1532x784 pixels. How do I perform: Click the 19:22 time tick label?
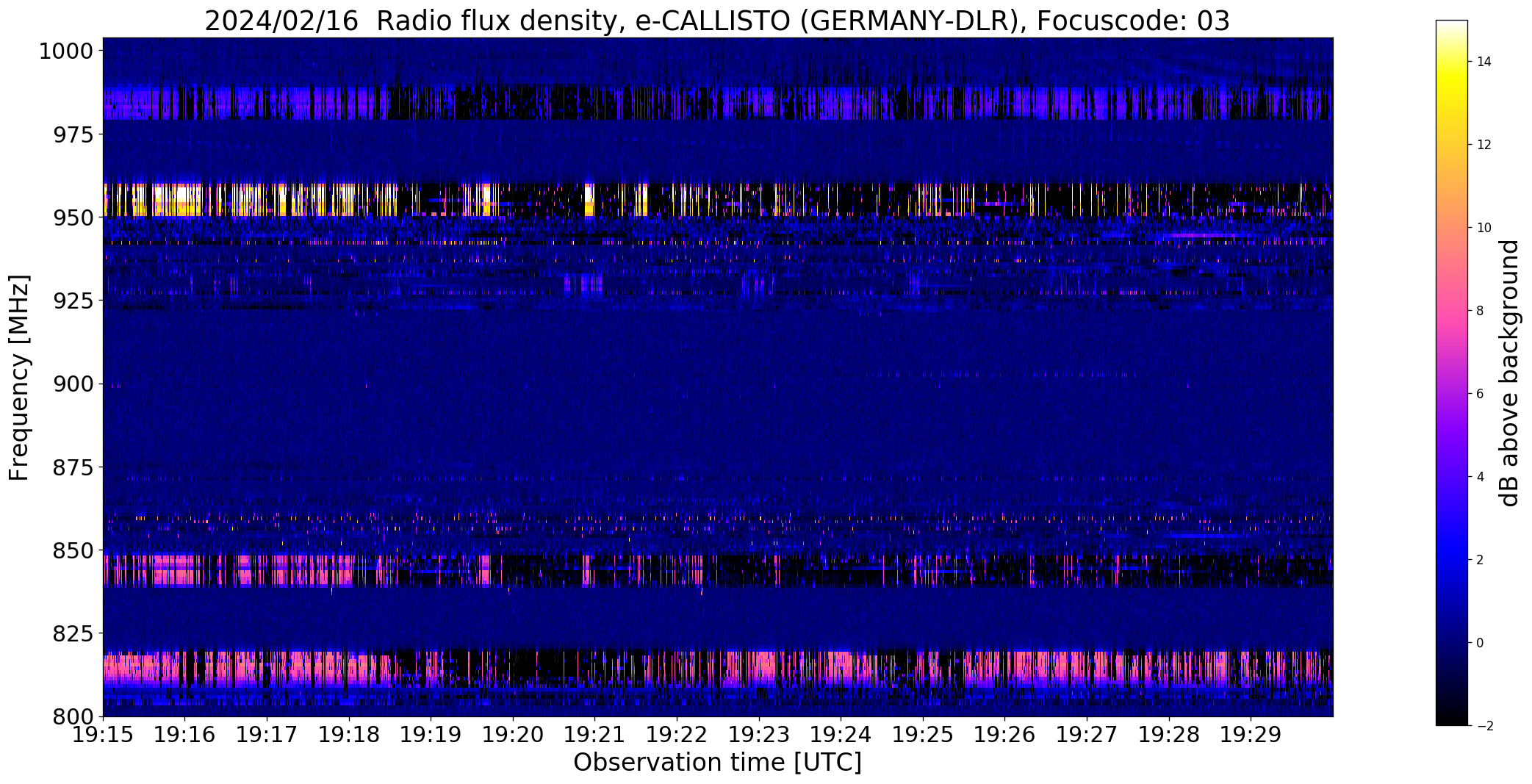[x=677, y=735]
